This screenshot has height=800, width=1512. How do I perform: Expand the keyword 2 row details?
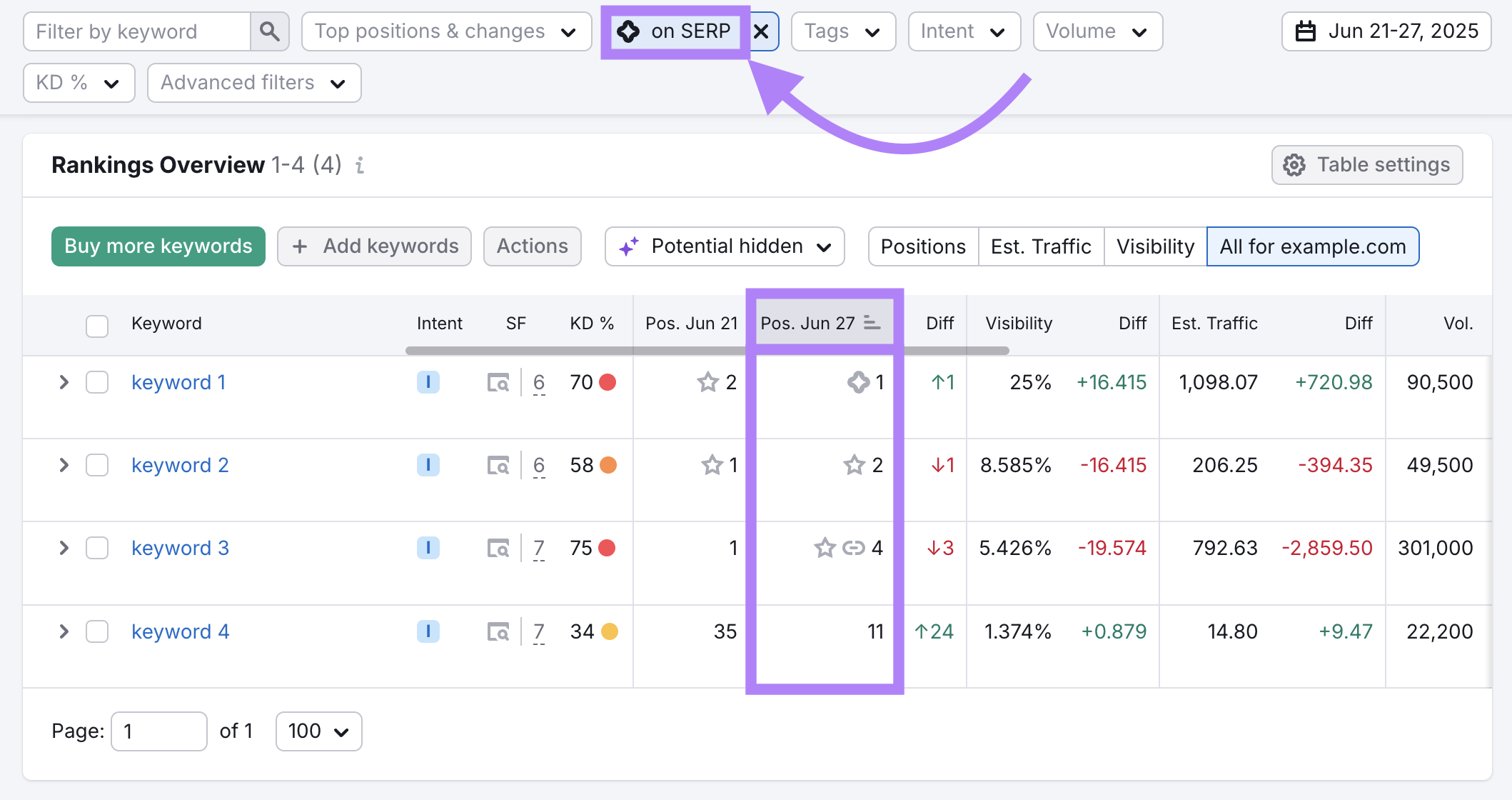click(64, 465)
